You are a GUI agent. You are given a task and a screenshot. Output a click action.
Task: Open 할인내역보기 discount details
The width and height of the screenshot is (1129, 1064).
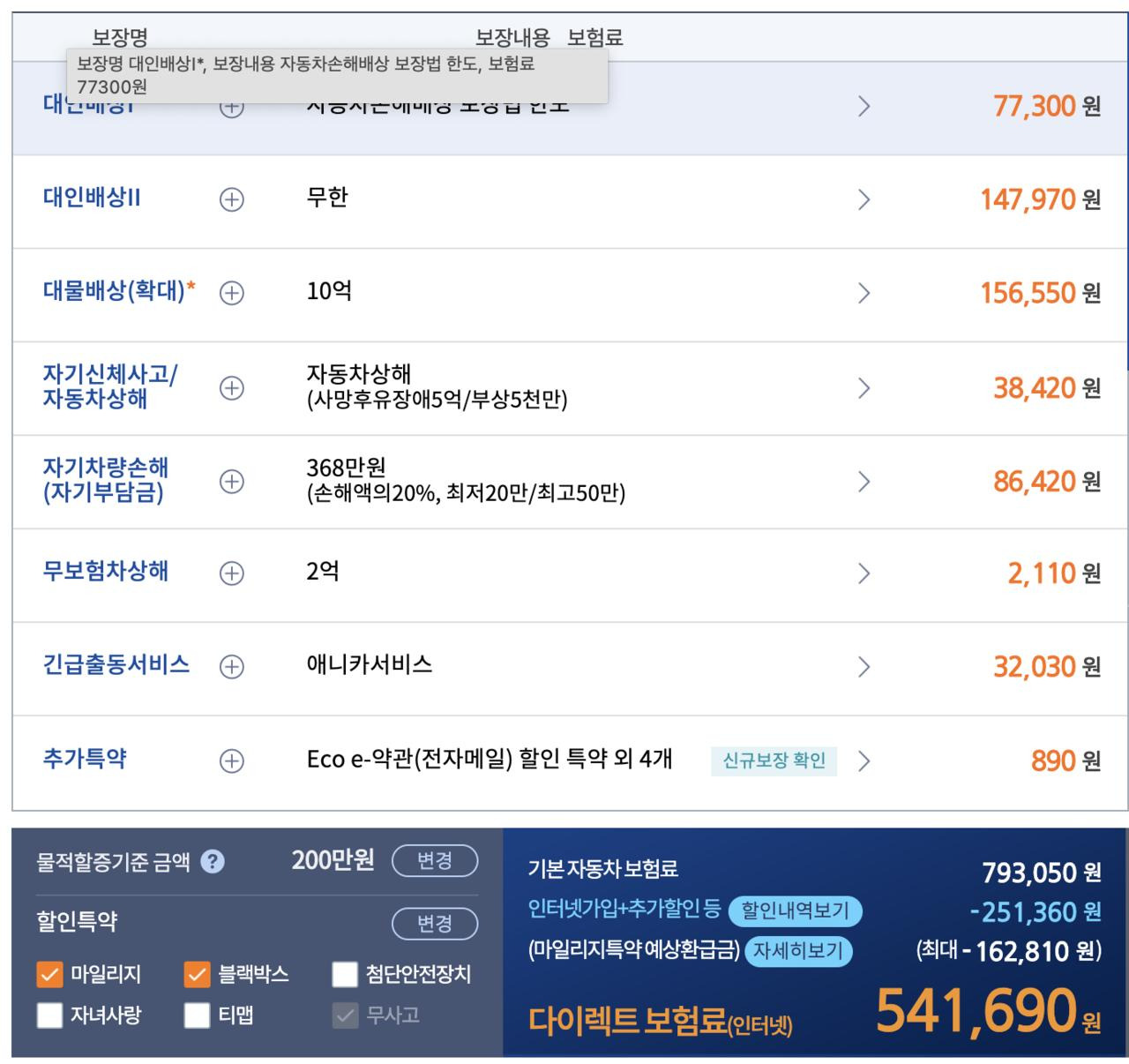tap(795, 910)
